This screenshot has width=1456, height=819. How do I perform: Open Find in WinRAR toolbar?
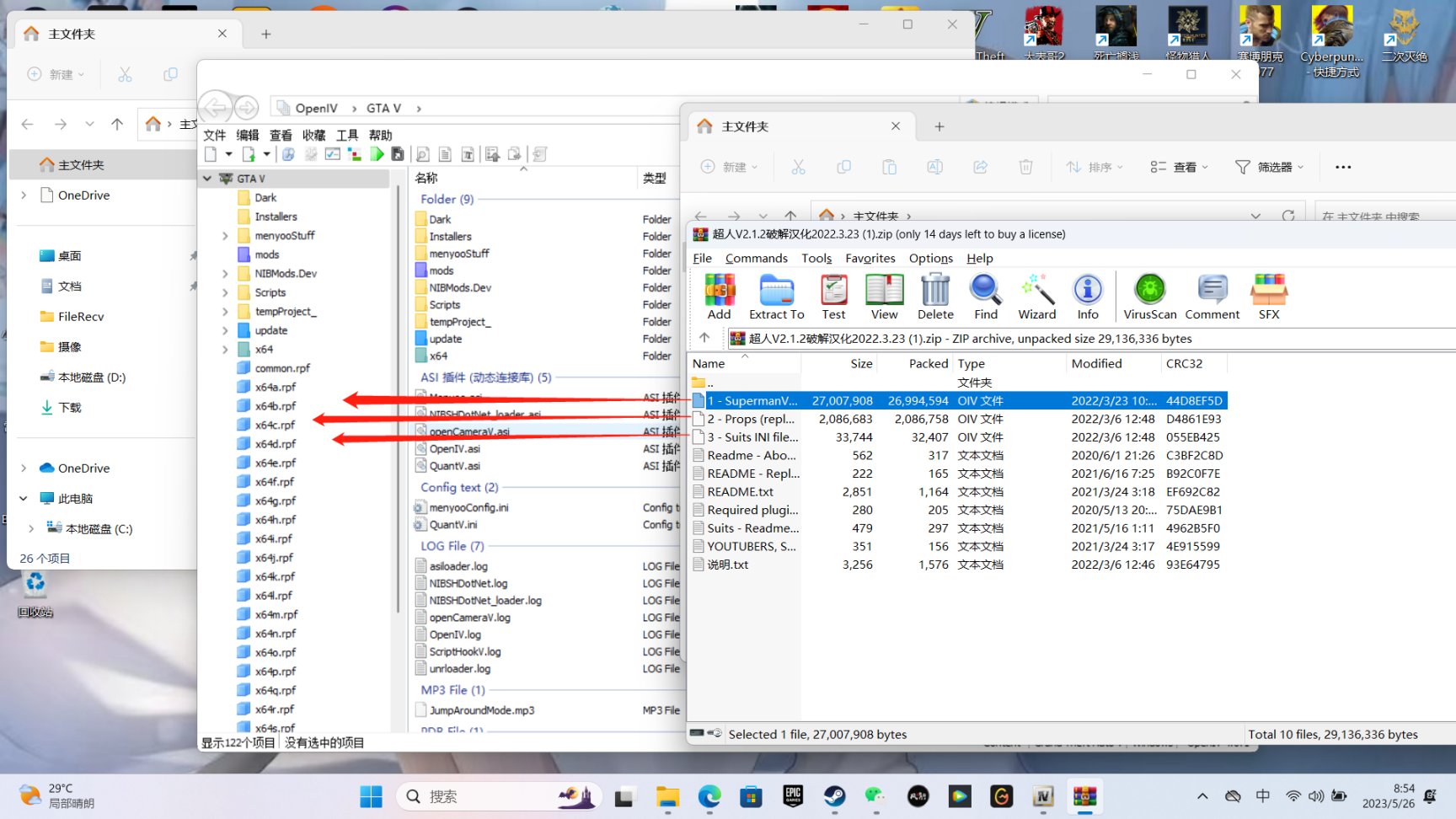pos(986,297)
